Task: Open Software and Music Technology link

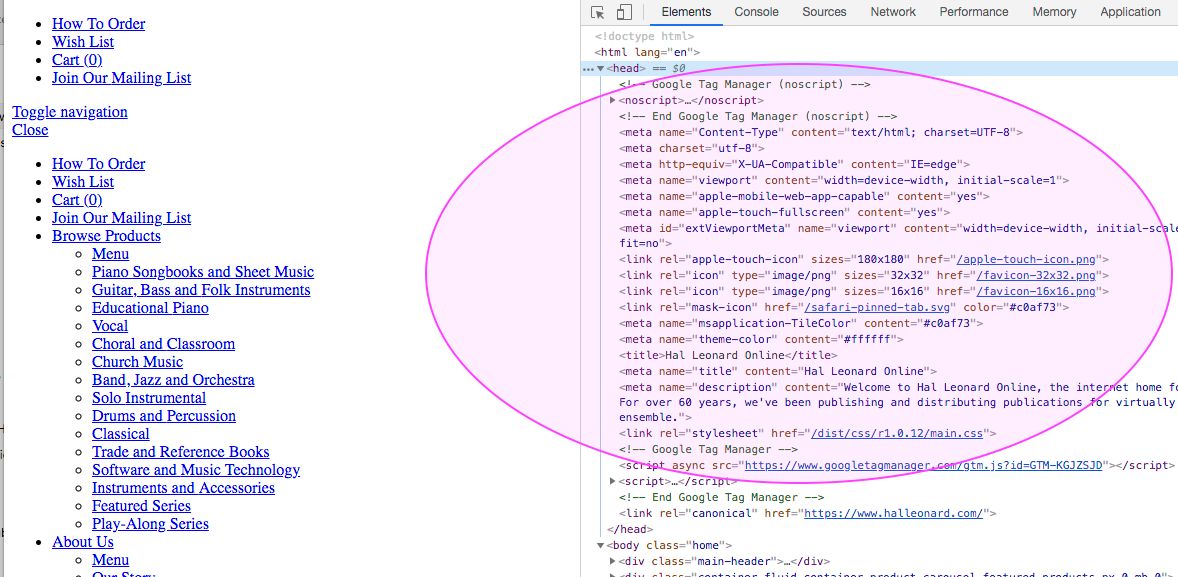Action: [196, 470]
